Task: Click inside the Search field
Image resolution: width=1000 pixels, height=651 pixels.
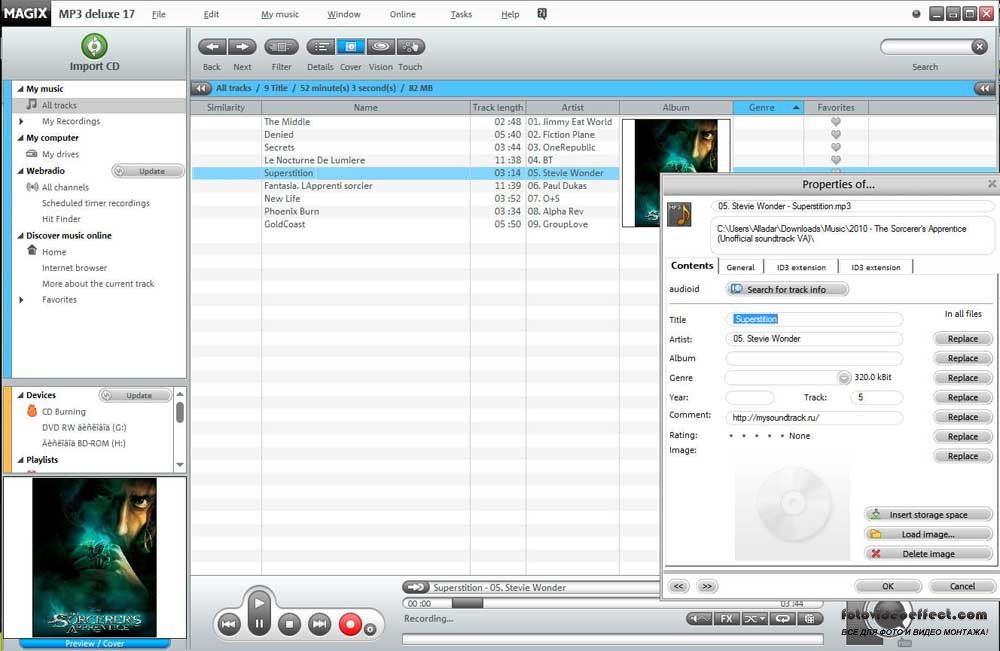Action: tap(925, 47)
